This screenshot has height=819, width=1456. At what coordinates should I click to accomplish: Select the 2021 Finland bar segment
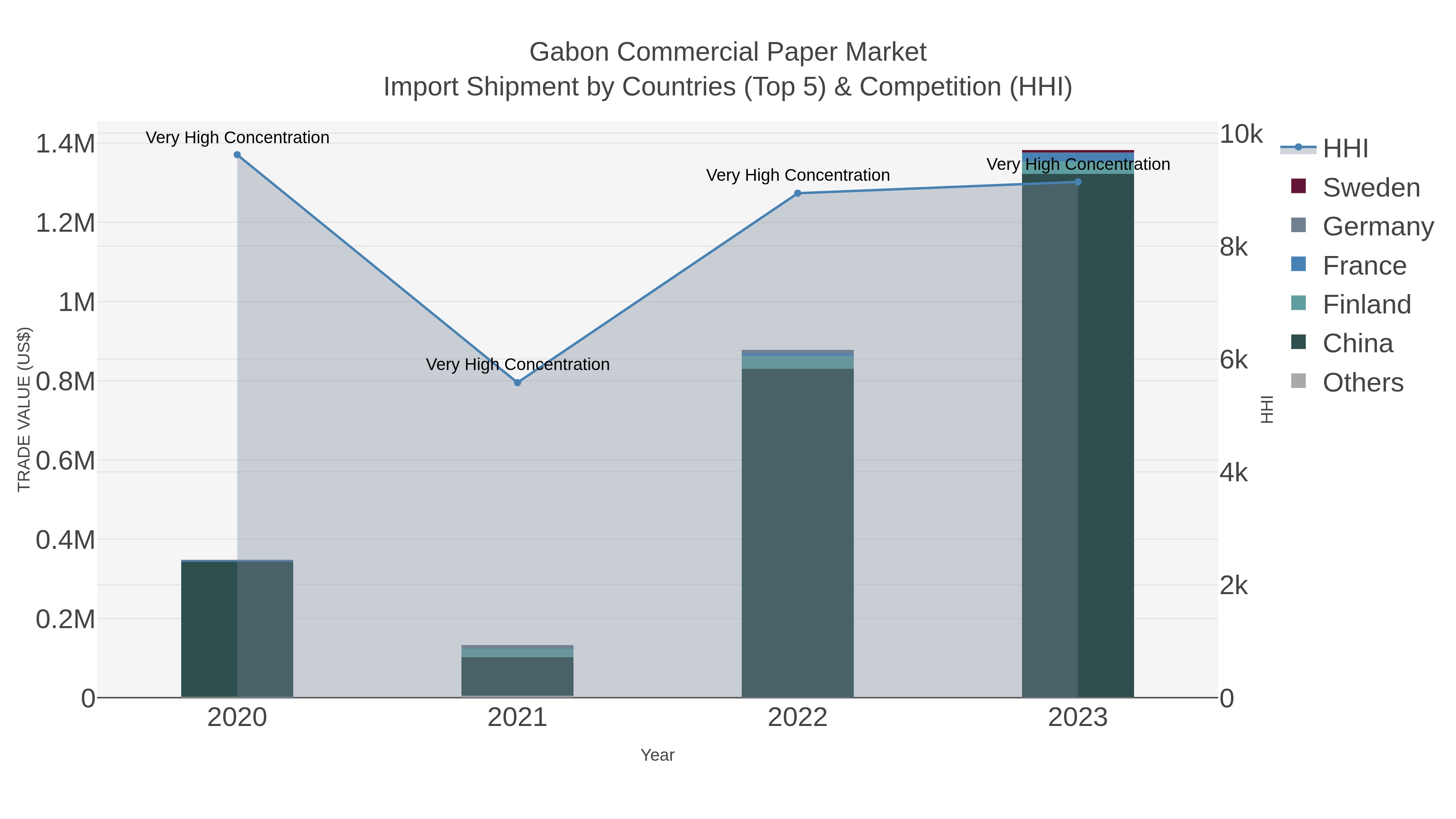click(517, 653)
